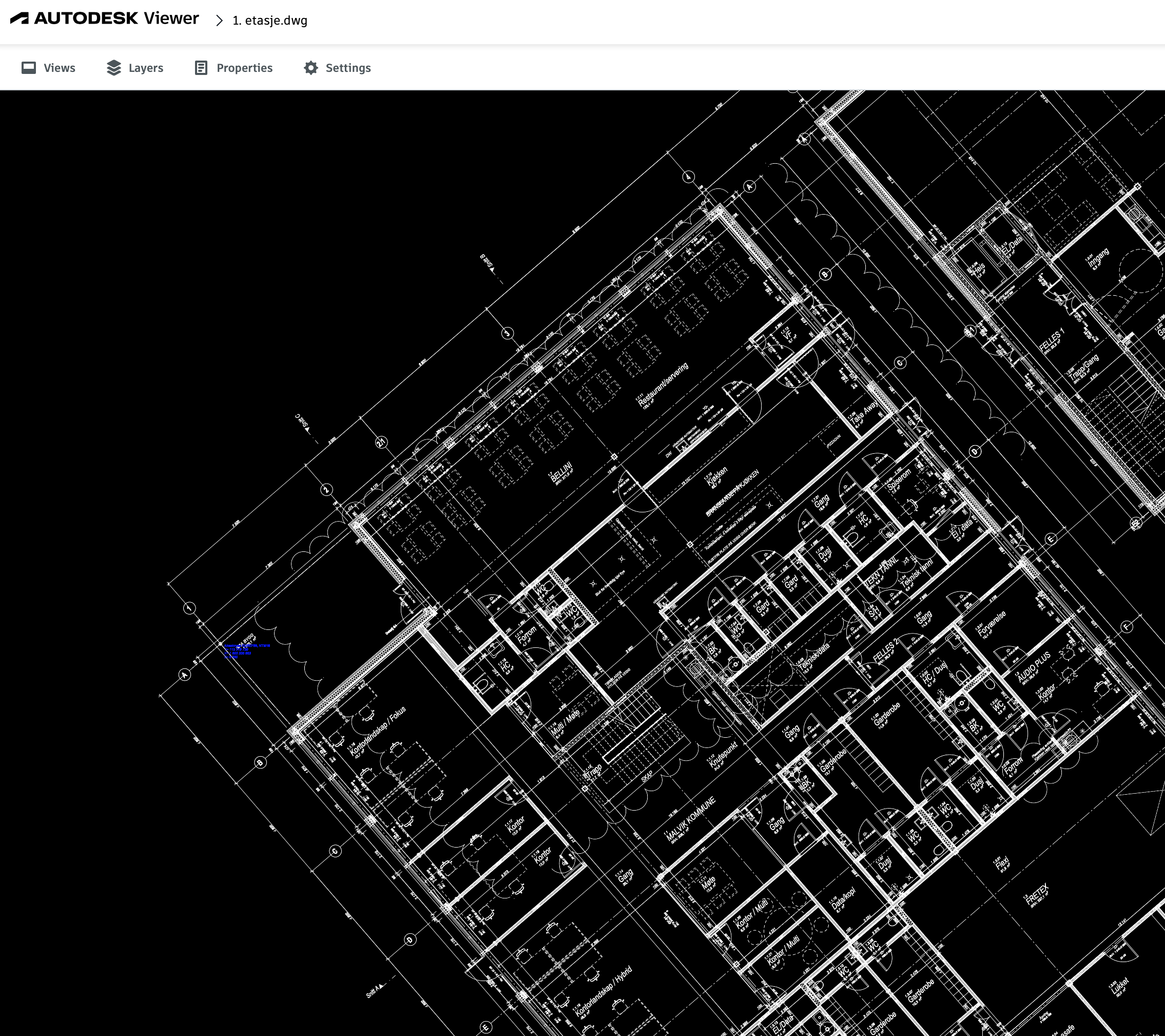The height and width of the screenshot is (1036, 1165).
Task: Select the Forværelse room label
Action: pos(992,624)
